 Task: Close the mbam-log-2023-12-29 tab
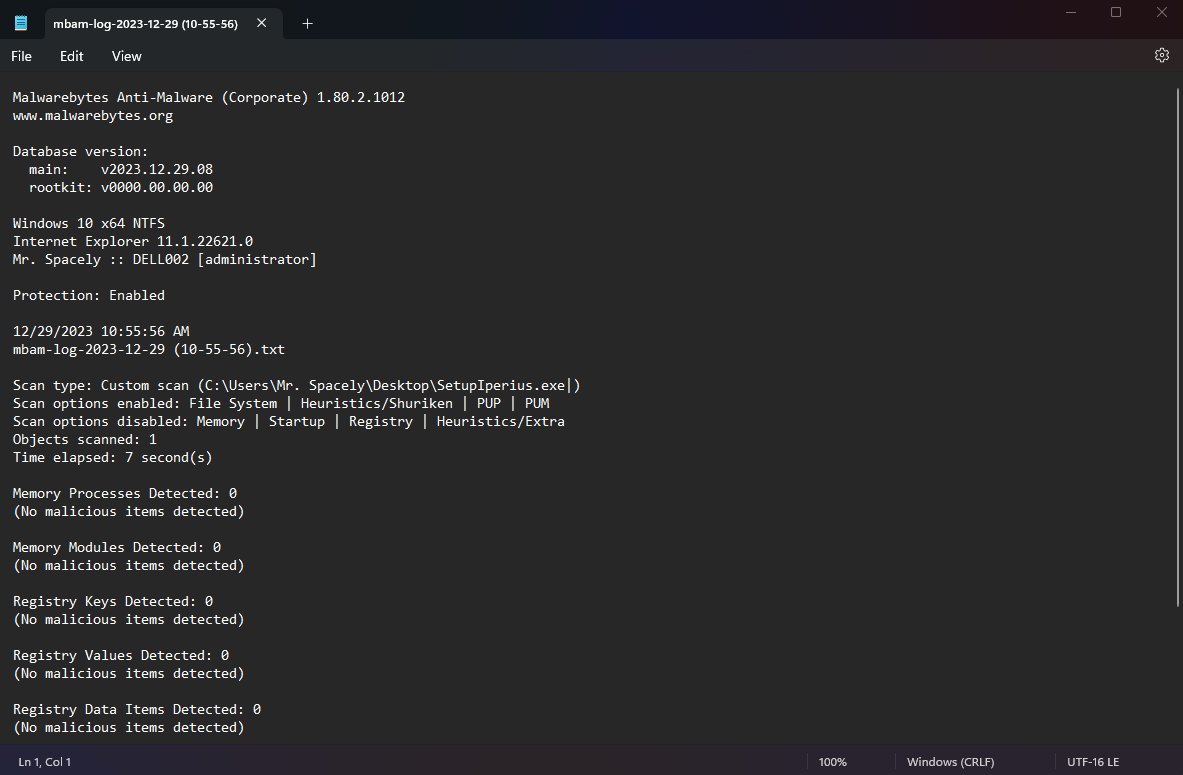click(261, 23)
